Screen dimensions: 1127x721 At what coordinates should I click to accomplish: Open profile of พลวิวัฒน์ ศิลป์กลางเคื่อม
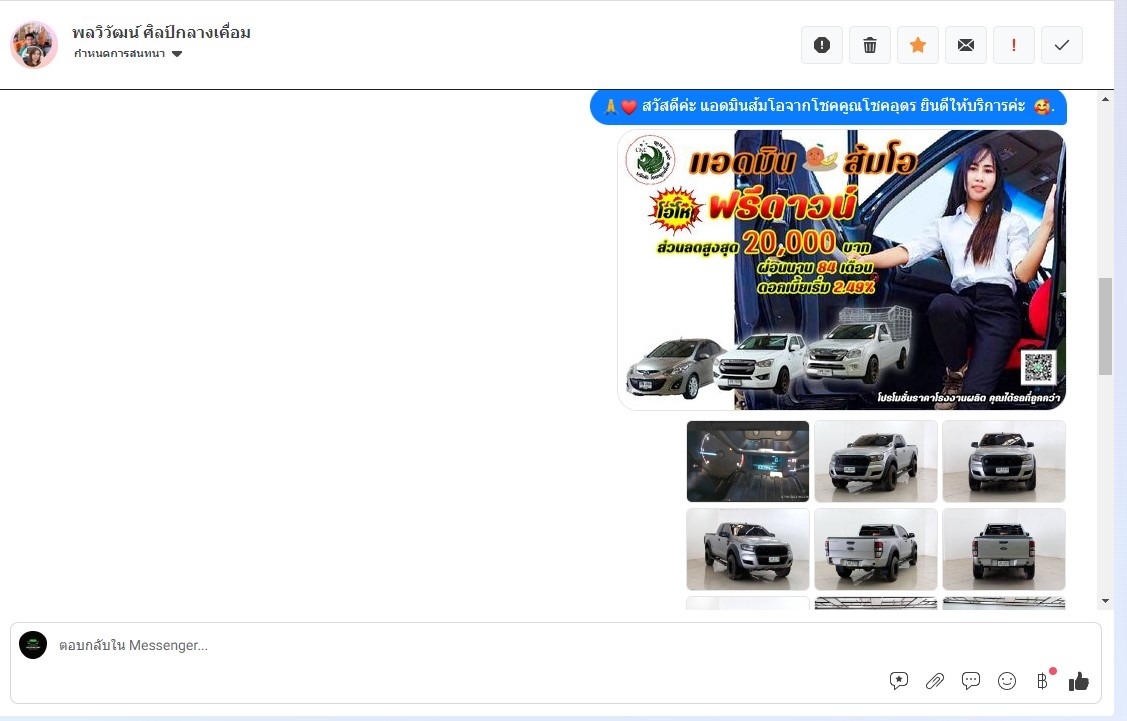(161, 32)
